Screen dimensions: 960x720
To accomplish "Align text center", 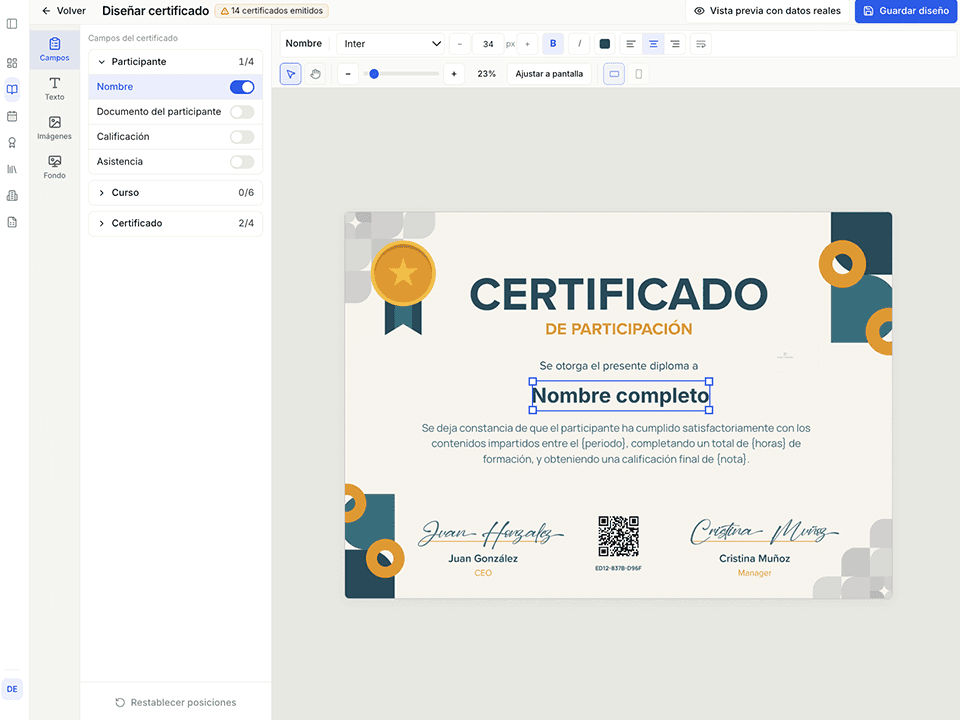I will point(653,43).
